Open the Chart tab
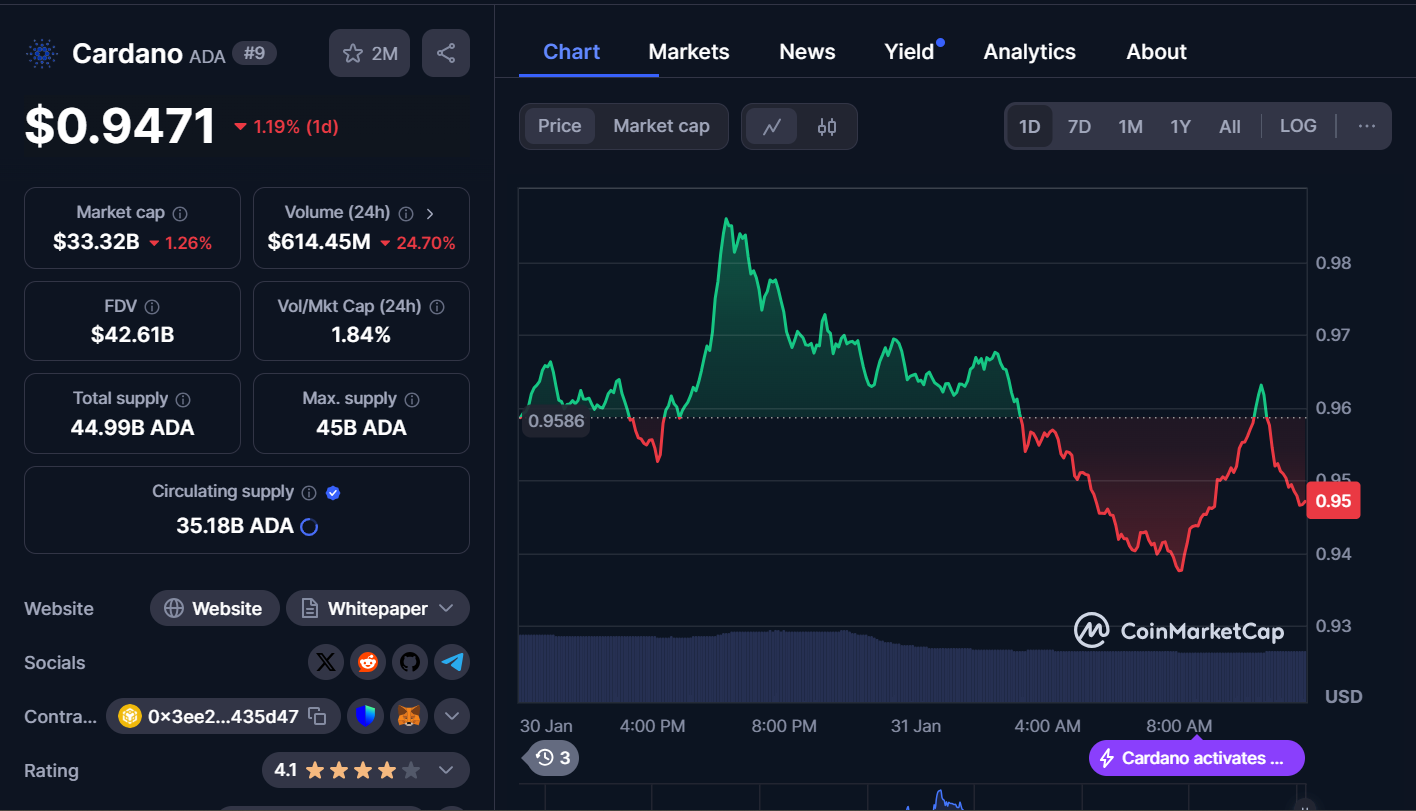1416x811 pixels. [x=571, y=52]
